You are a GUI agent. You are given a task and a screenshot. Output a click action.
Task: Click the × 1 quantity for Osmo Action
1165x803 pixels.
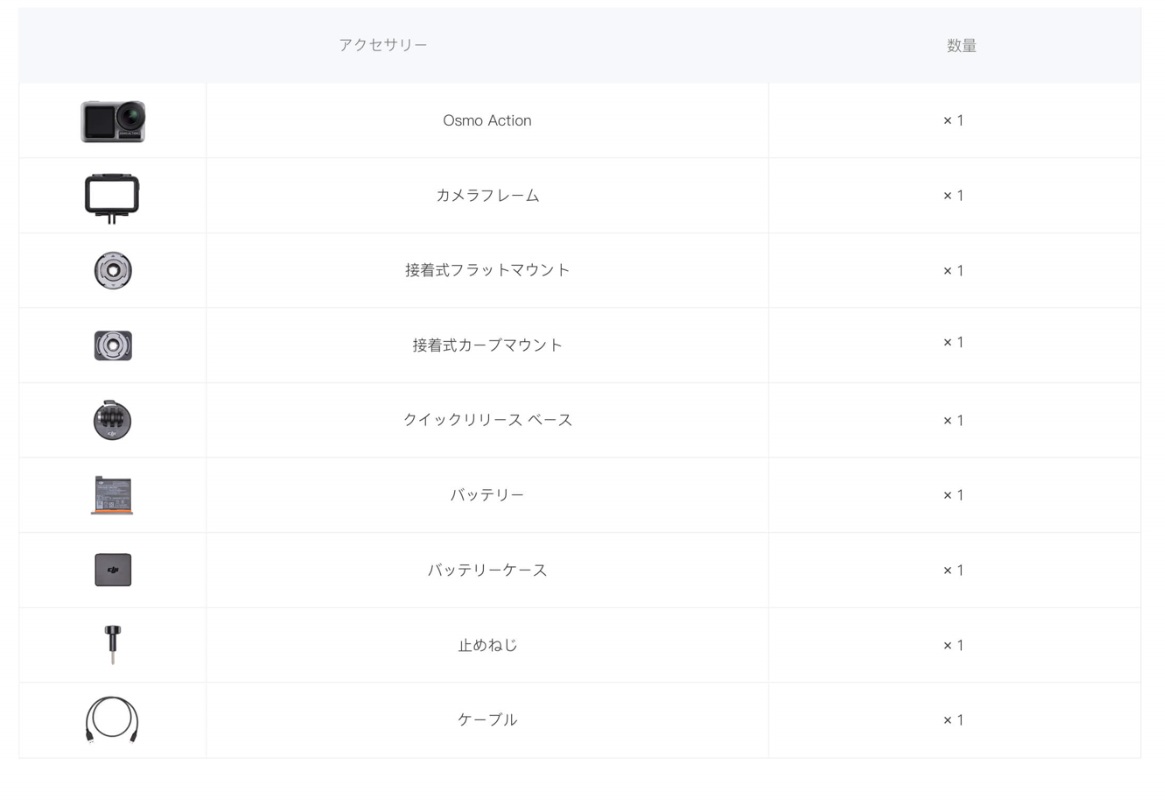coord(953,120)
